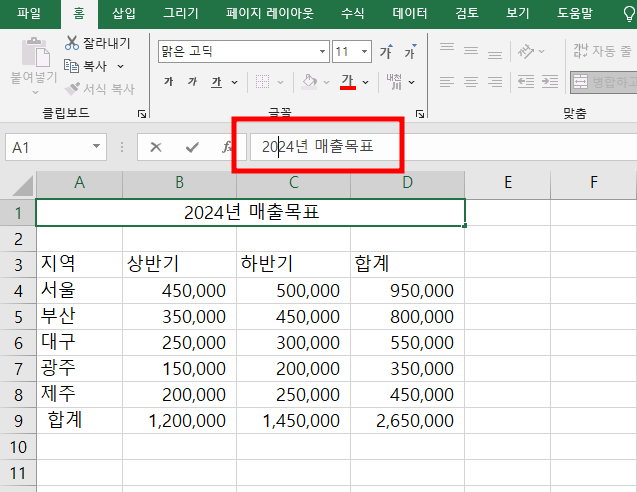Decrease font size with small 가 icon

410,52
